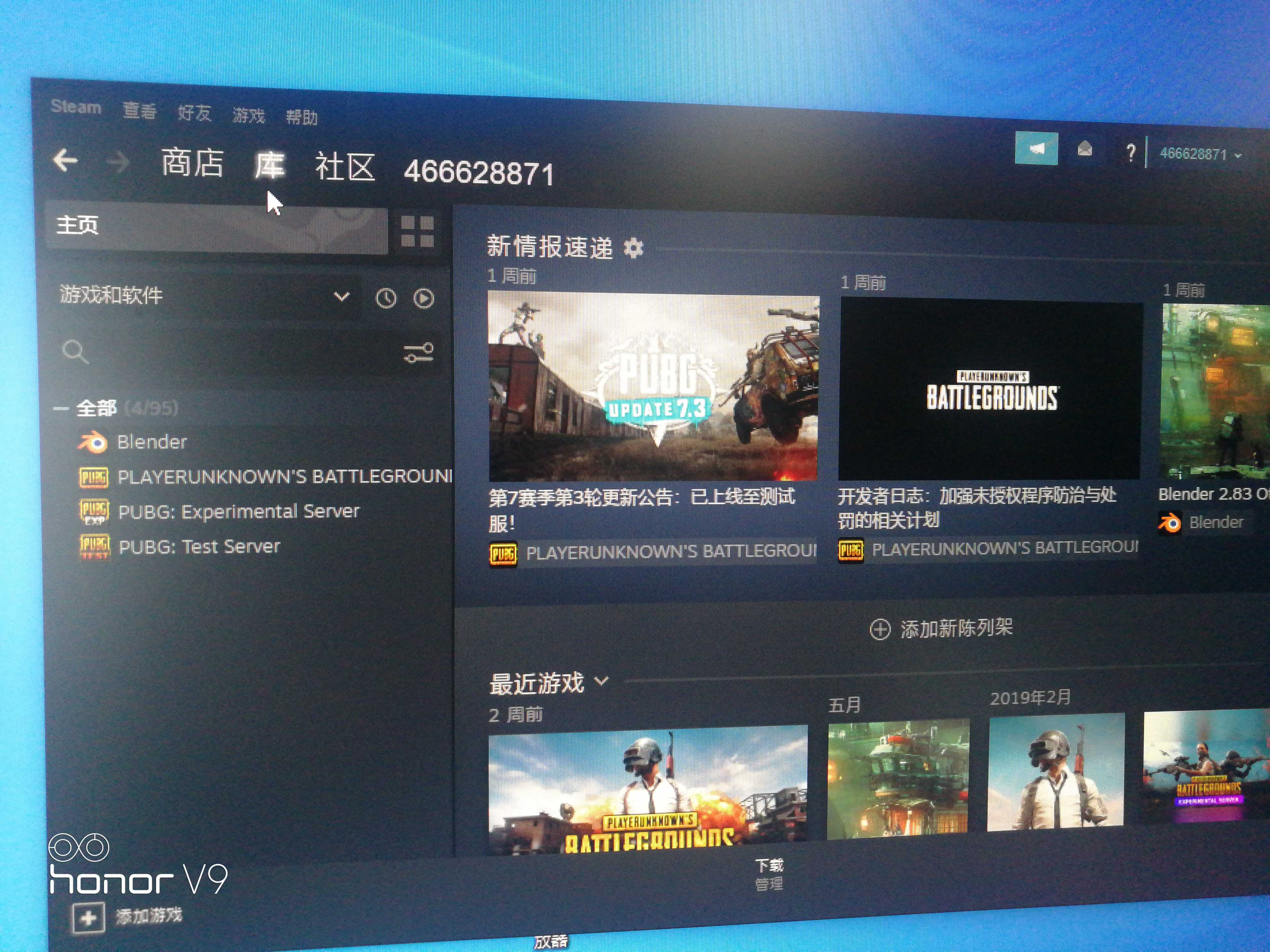The image size is (1270, 952).
Task: Open the 466628871 profile tab
Action: coord(479,172)
